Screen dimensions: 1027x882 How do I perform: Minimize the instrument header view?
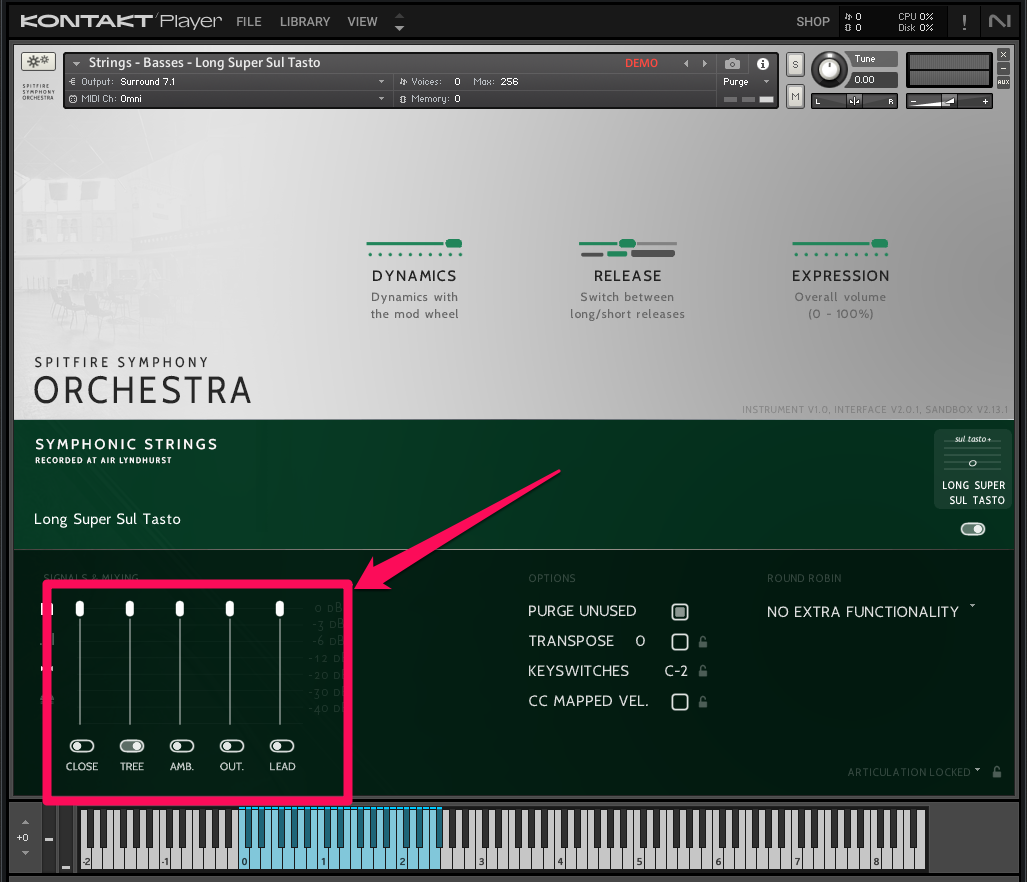point(1003,68)
